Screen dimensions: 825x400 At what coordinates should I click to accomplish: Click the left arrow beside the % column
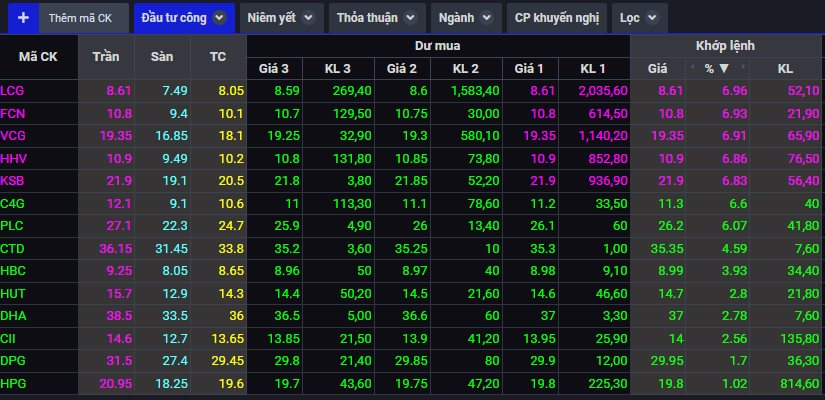[x=692, y=68]
